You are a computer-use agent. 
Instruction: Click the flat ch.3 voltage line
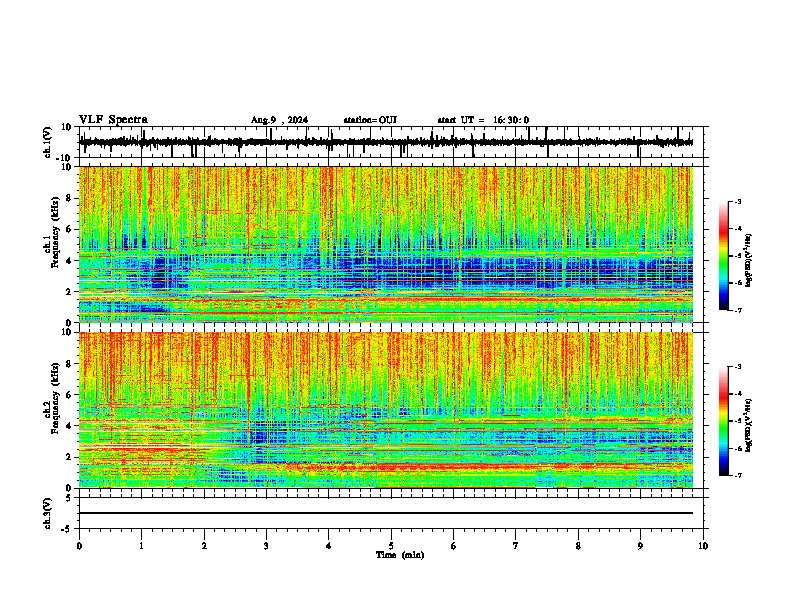386,513
